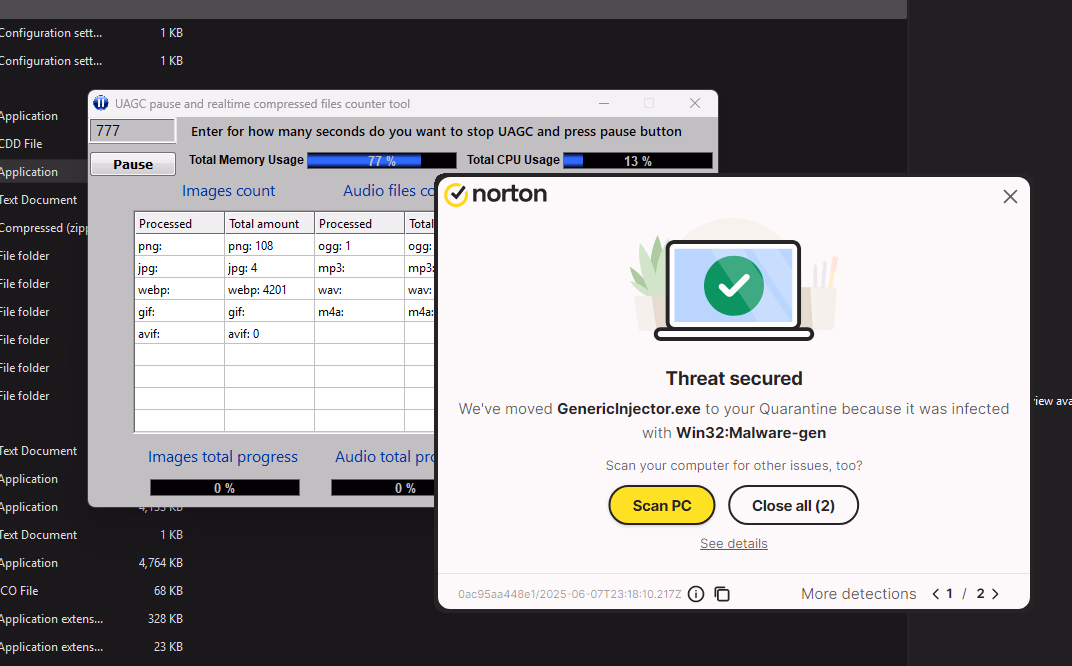
Task: Click the seconds input field showing 777
Action: point(133,131)
